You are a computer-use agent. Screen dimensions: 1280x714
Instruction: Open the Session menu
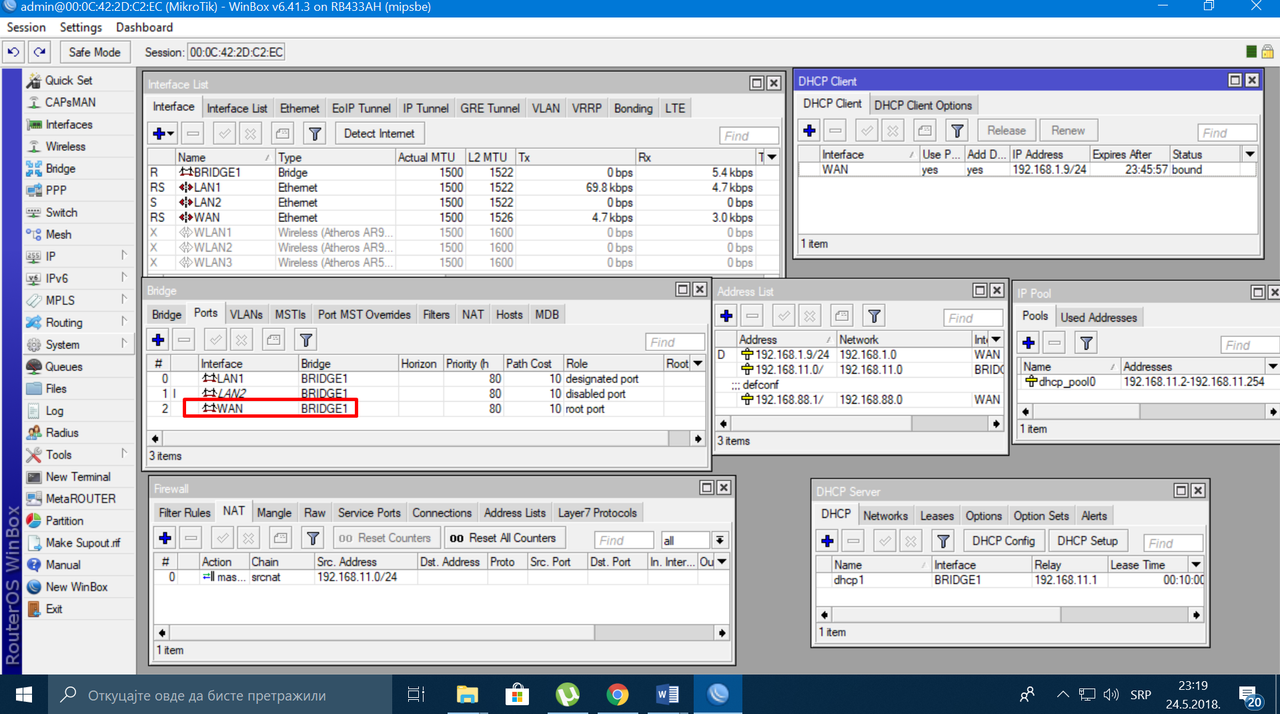[x=26, y=27]
